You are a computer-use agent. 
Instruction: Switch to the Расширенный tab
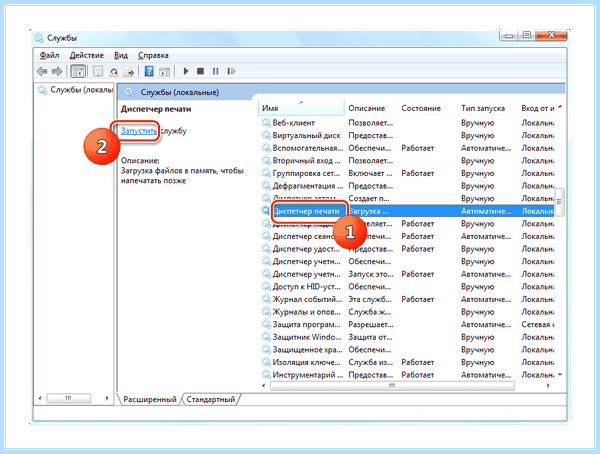click(150, 399)
